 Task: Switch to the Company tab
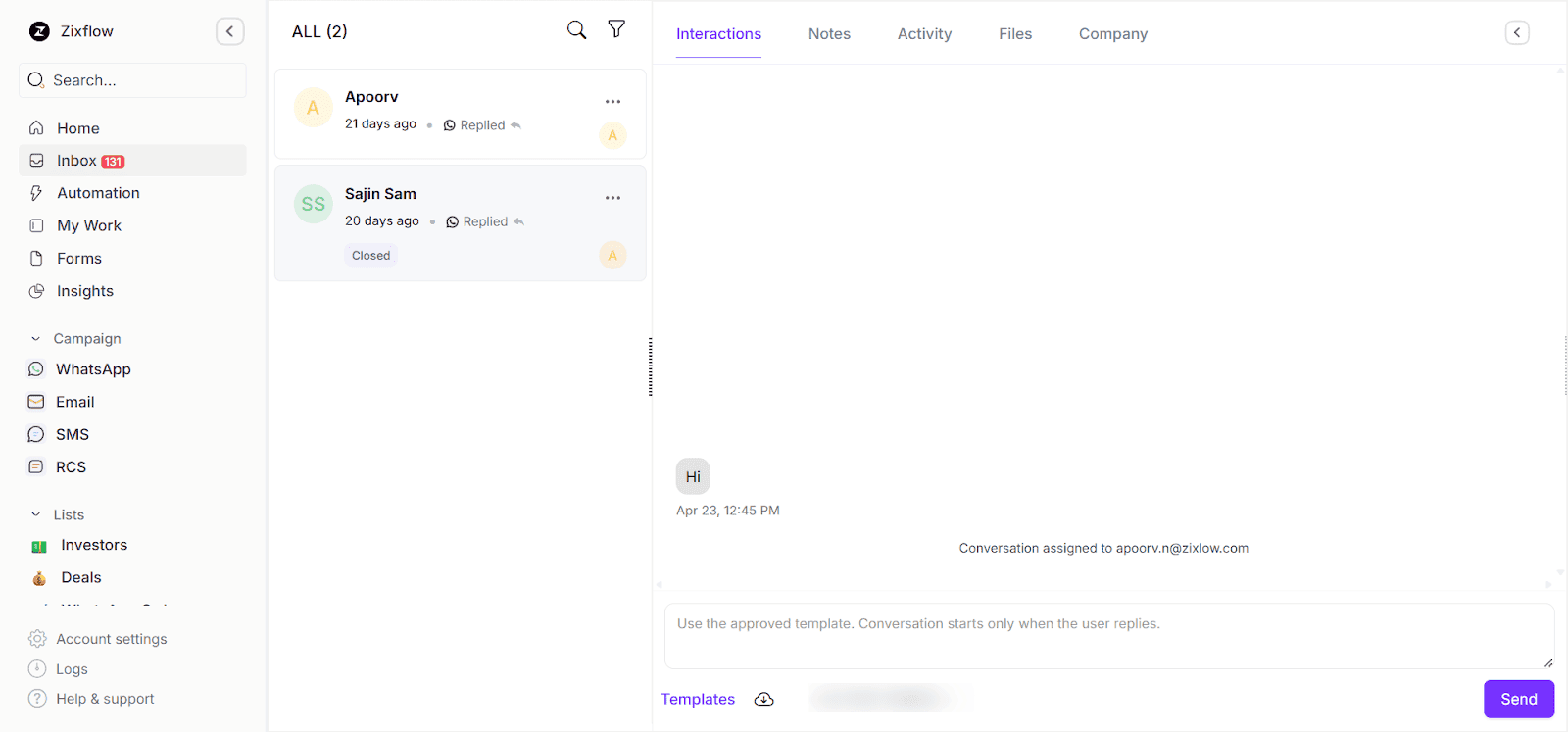pos(1112,34)
